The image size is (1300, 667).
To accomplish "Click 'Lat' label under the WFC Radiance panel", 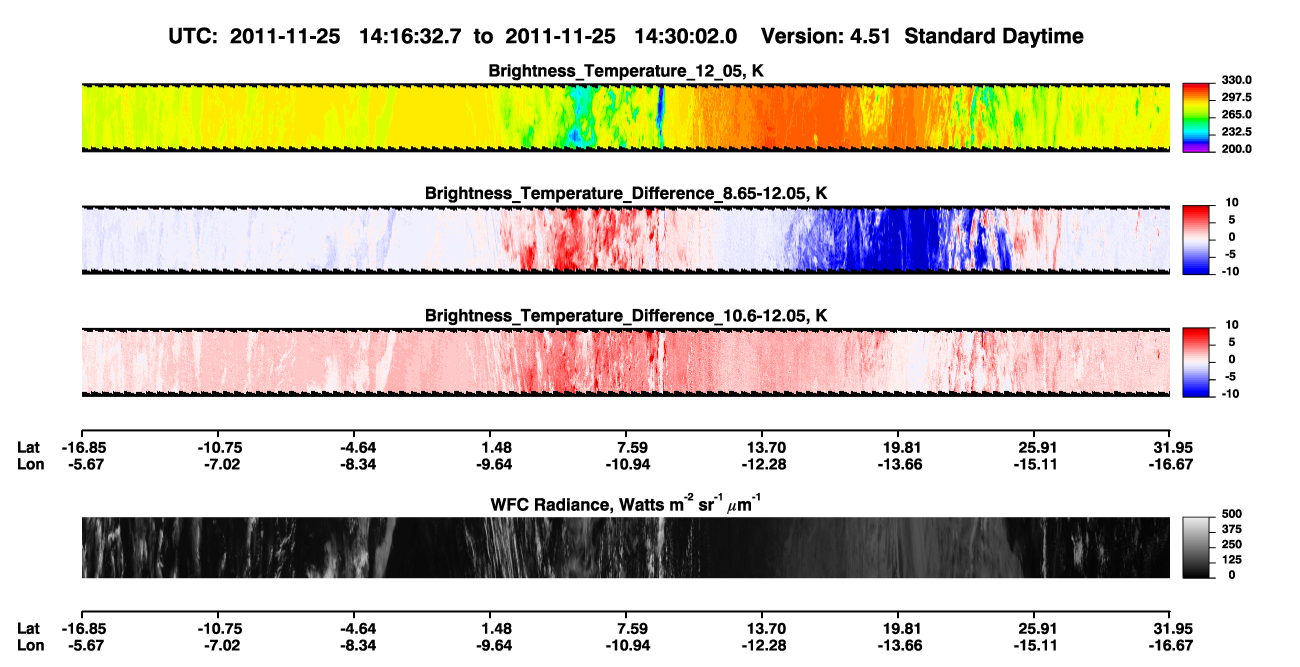I will click(x=28, y=628).
